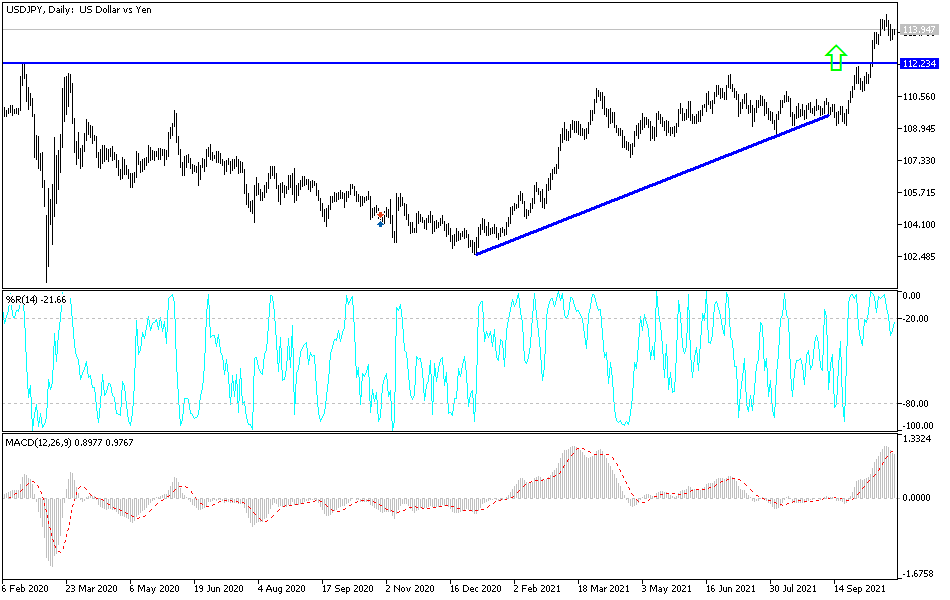Click the %R(14) -21.66 indicator label

point(38,297)
